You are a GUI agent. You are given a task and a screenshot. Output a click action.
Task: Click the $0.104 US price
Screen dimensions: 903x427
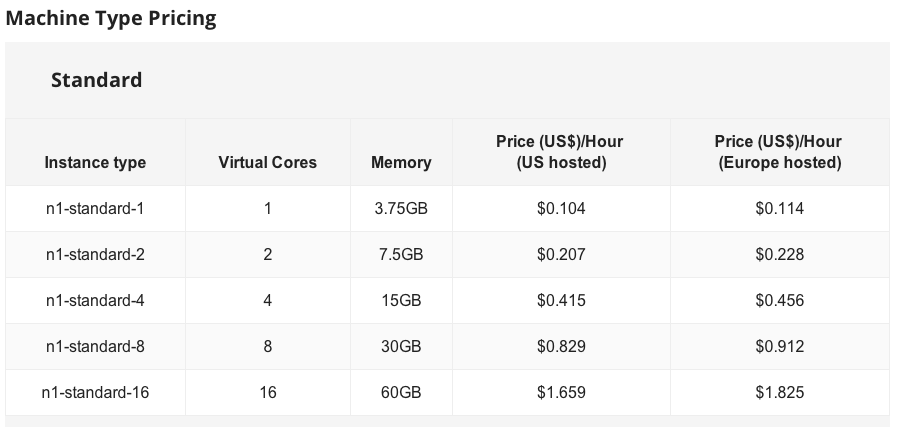point(561,209)
